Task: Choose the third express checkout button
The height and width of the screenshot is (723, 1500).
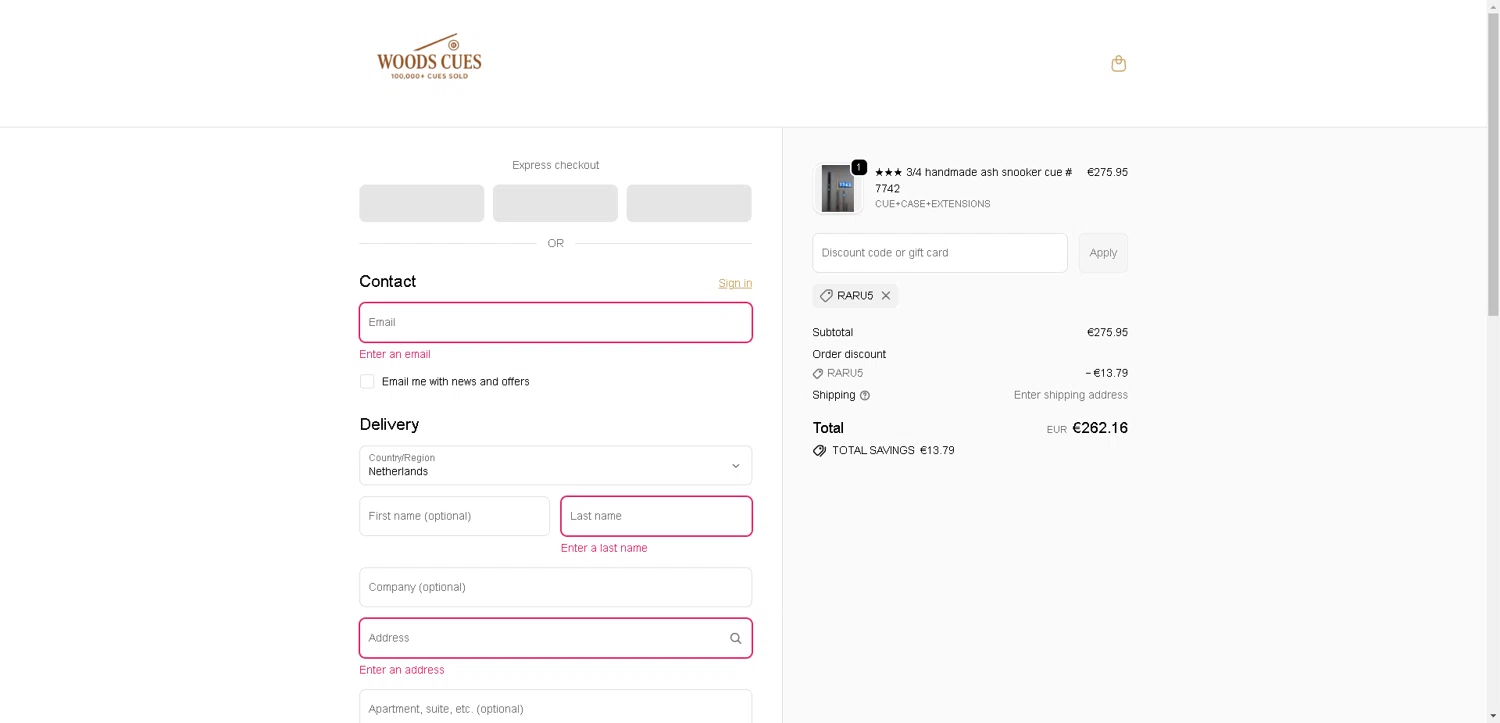Action: [x=689, y=203]
